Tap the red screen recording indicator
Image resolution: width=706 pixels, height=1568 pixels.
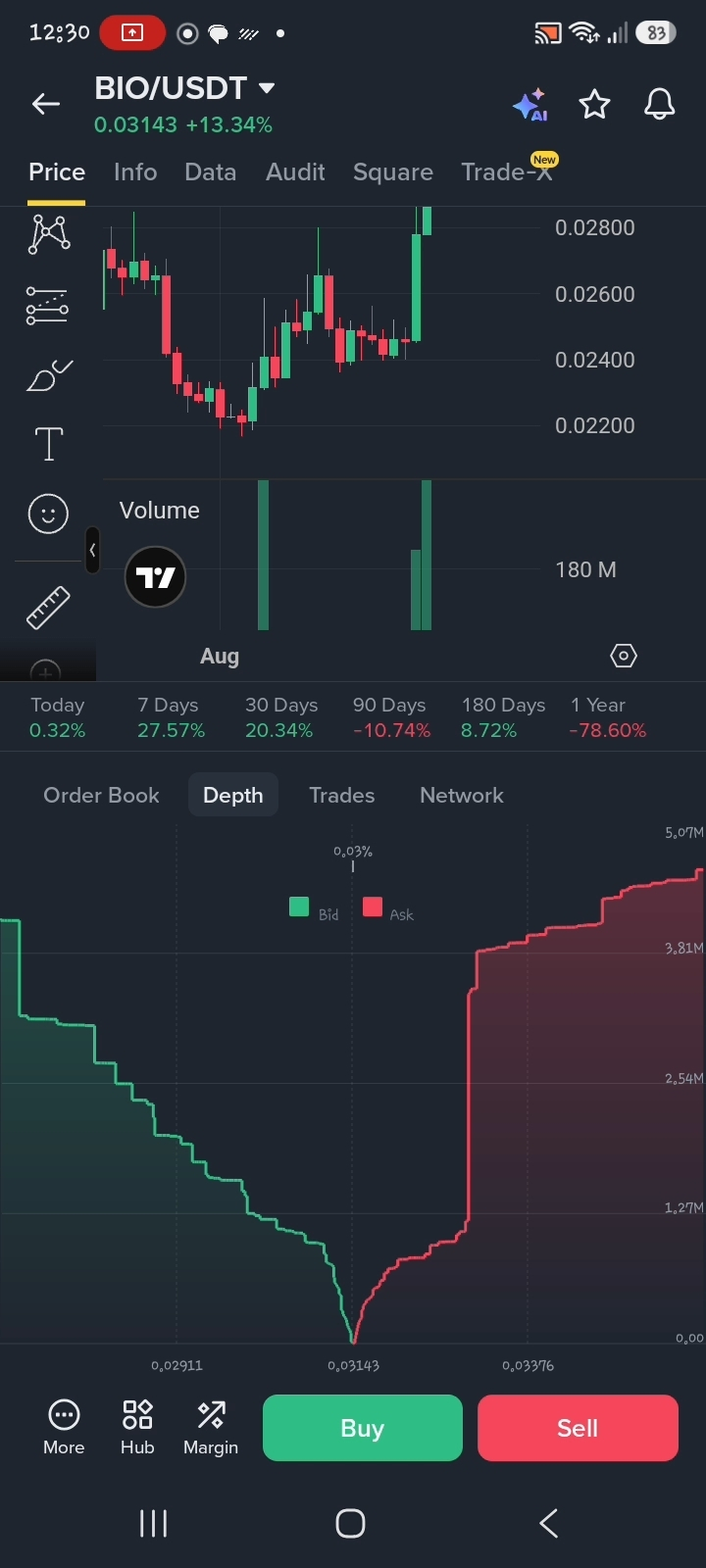pos(131,33)
